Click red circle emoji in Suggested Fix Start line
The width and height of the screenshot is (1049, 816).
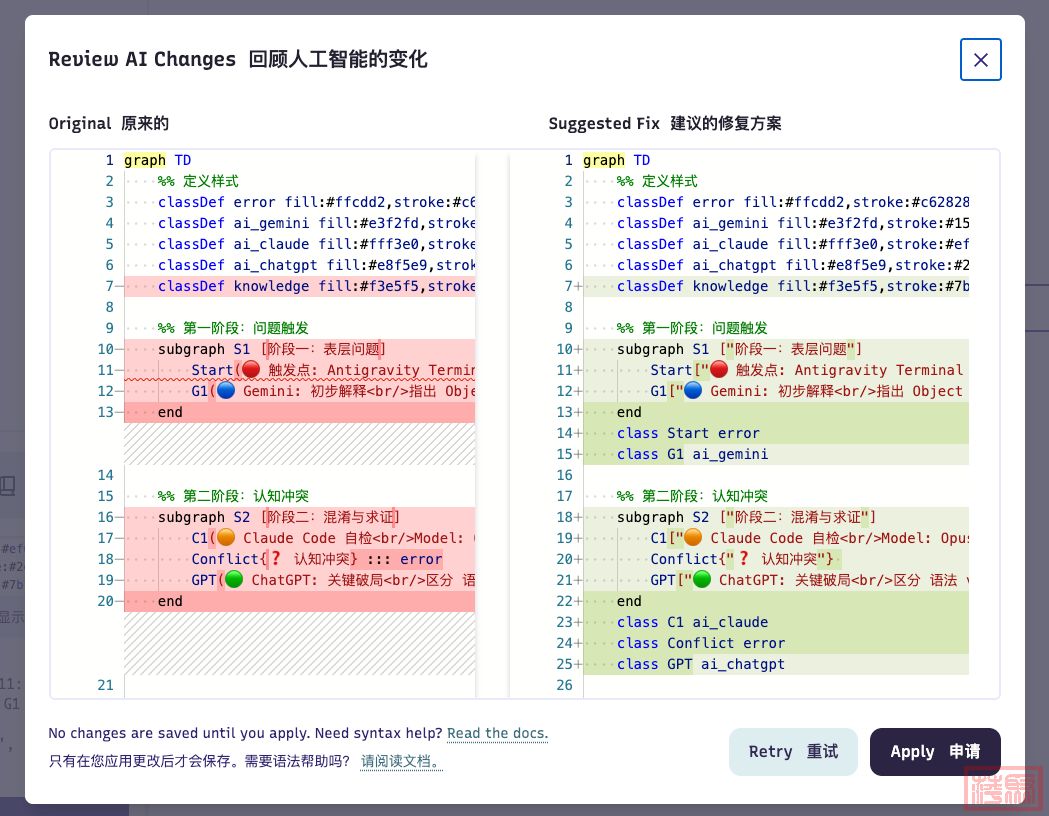tap(718, 370)
